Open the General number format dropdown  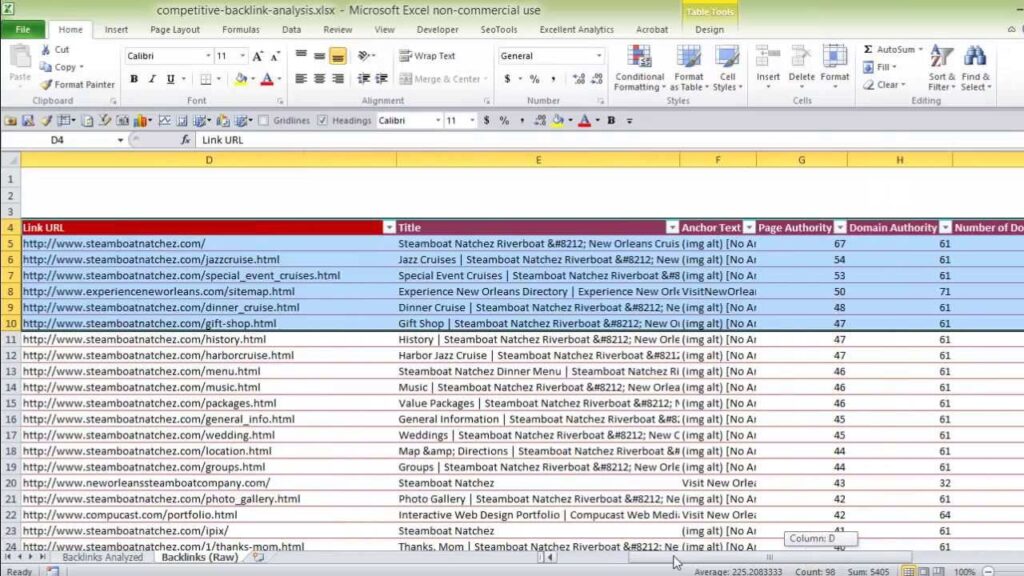(x=599, y=56)
